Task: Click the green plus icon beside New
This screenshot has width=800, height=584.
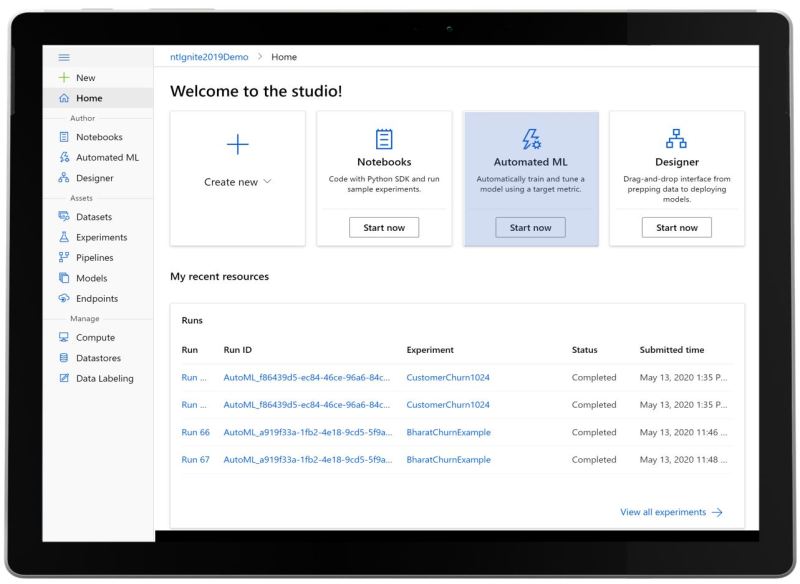Action: click(x=64, y=78)
